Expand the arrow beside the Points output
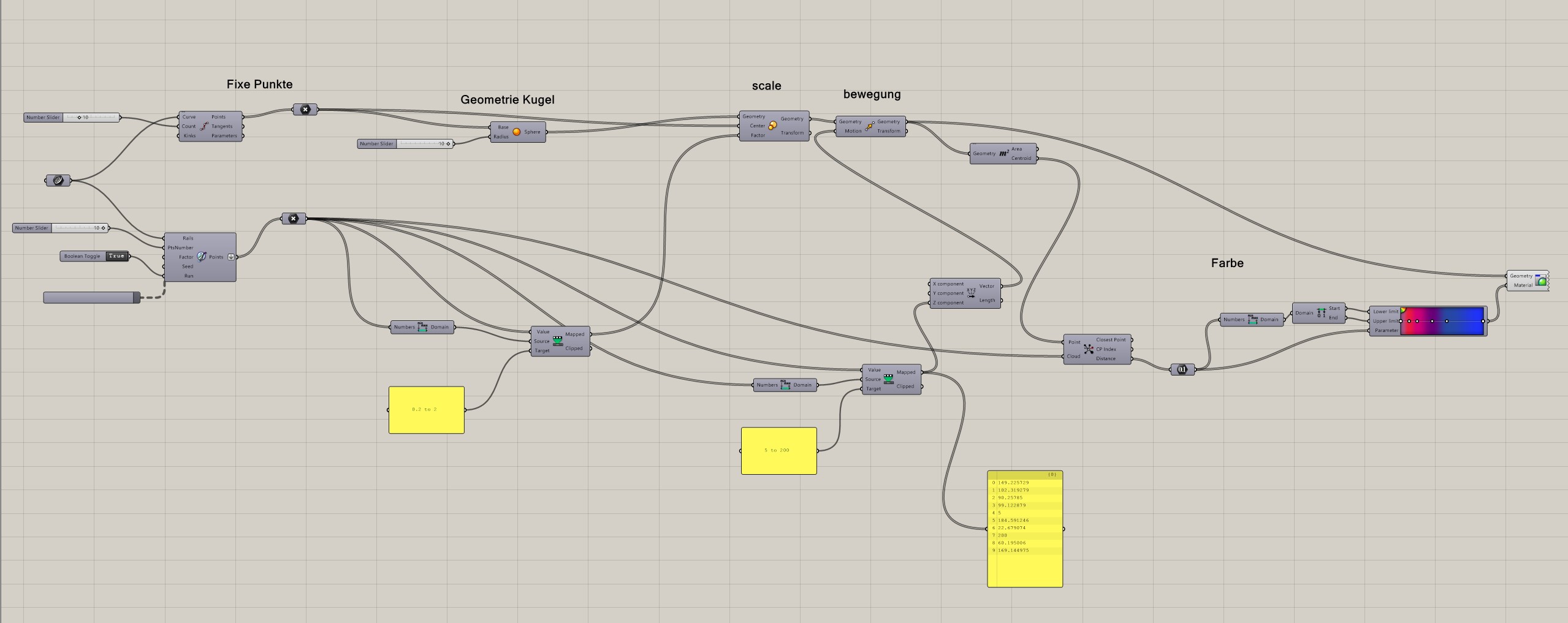 click(231, 257)
